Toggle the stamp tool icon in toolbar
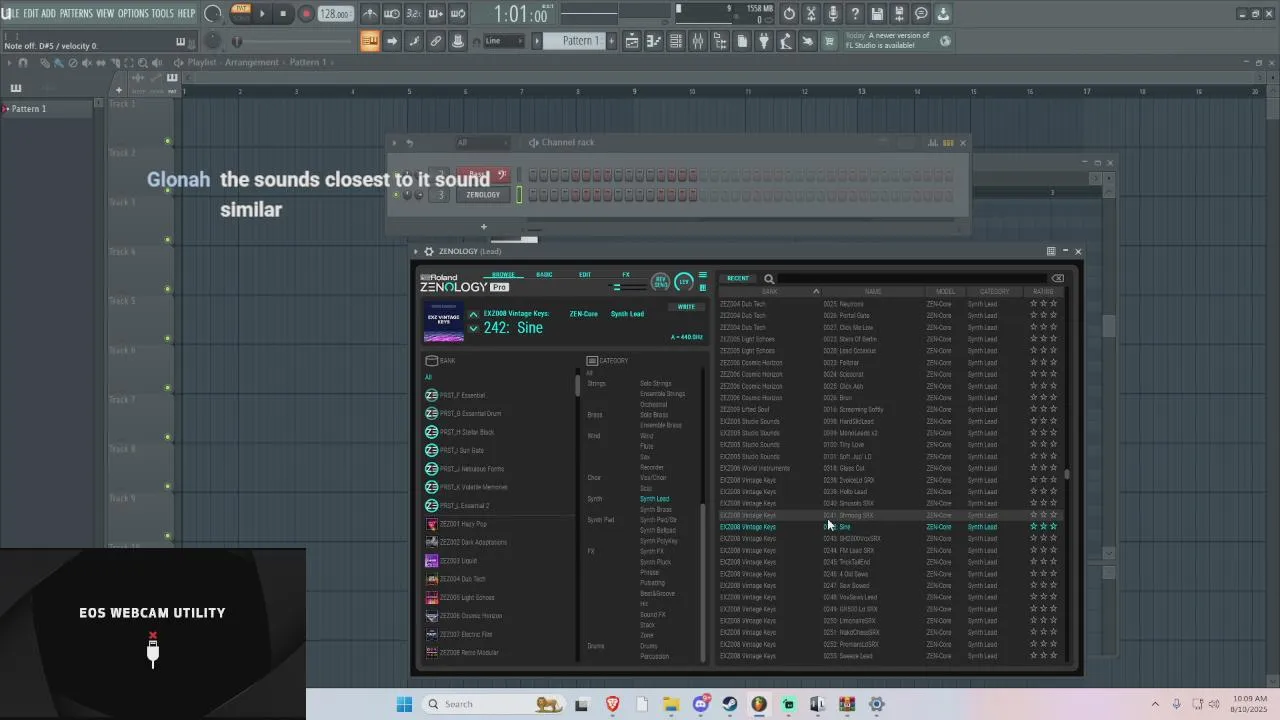1280x720 pixels. click(x=458, y=41)
